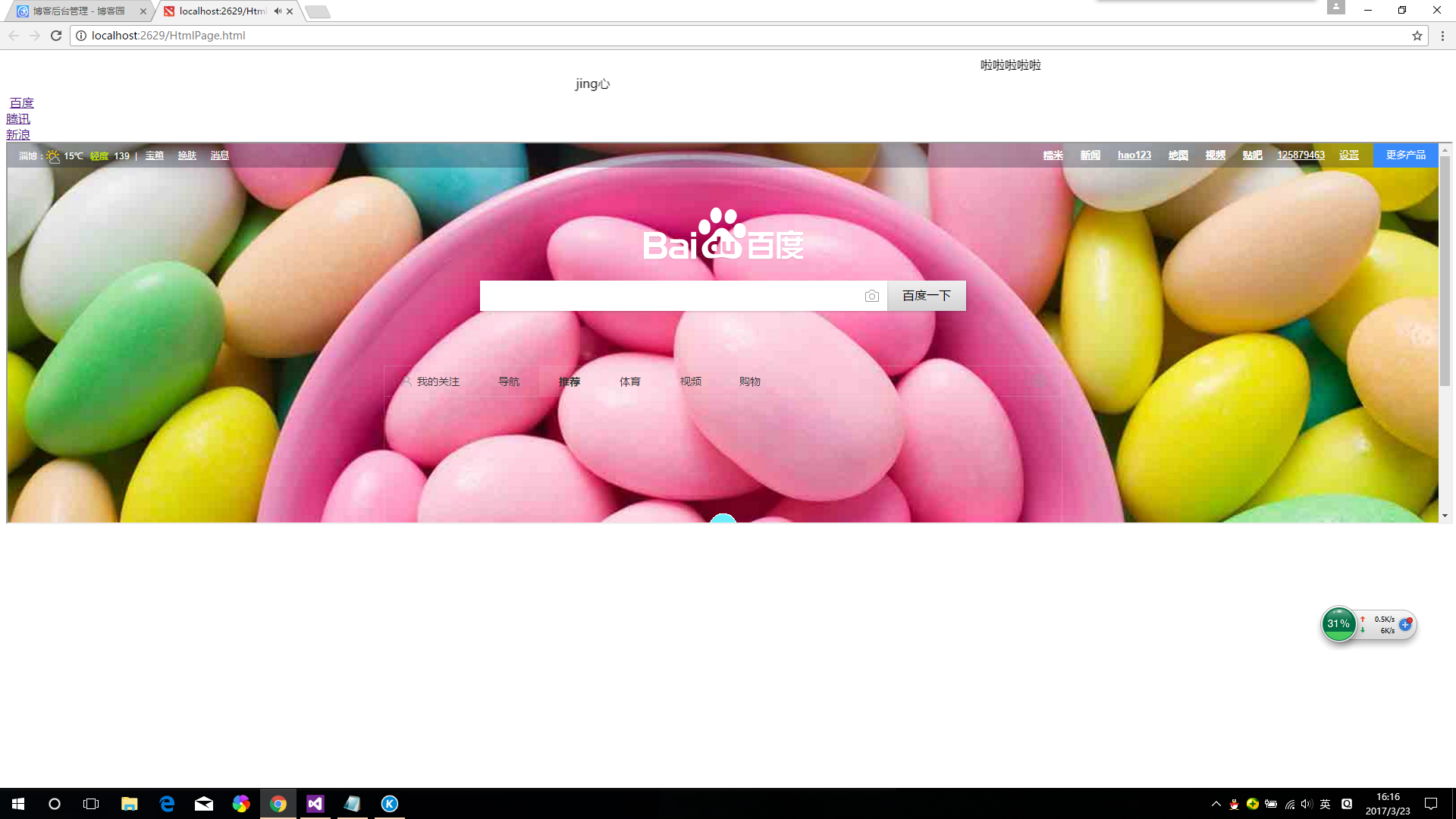Viewport: 1456px width, 819px height.
Task: Click site info icon in address bar
Action: pyautogui.click(x=81, y=36)
